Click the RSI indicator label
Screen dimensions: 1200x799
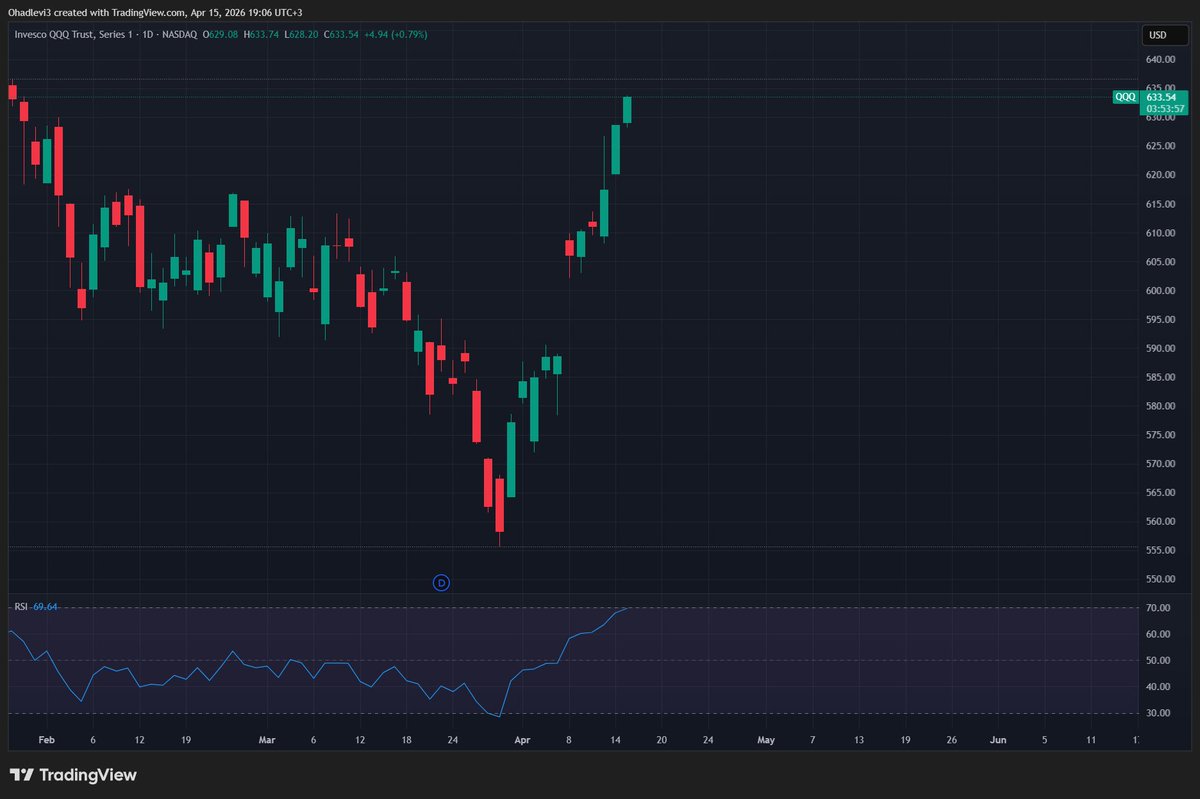tap(20, 606)
